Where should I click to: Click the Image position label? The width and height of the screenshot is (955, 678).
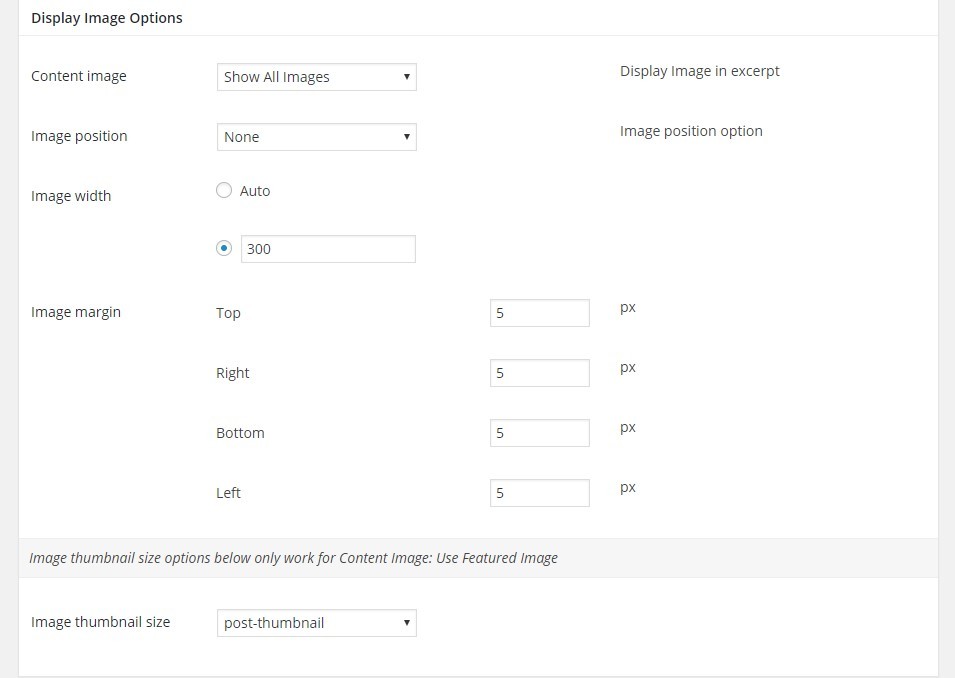pyautogui.click(x=79, y=136)
